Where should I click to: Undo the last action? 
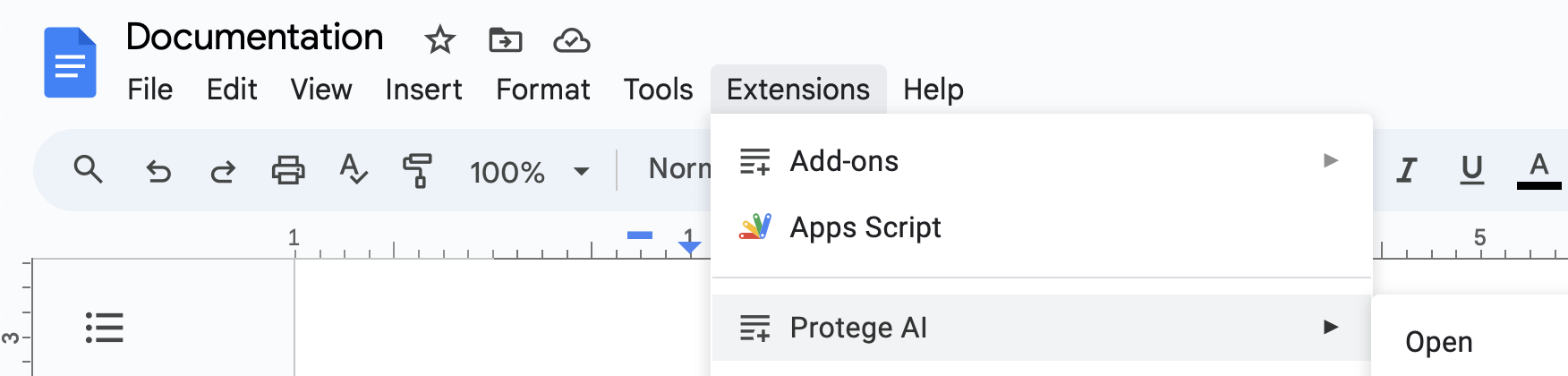point(158,170)
